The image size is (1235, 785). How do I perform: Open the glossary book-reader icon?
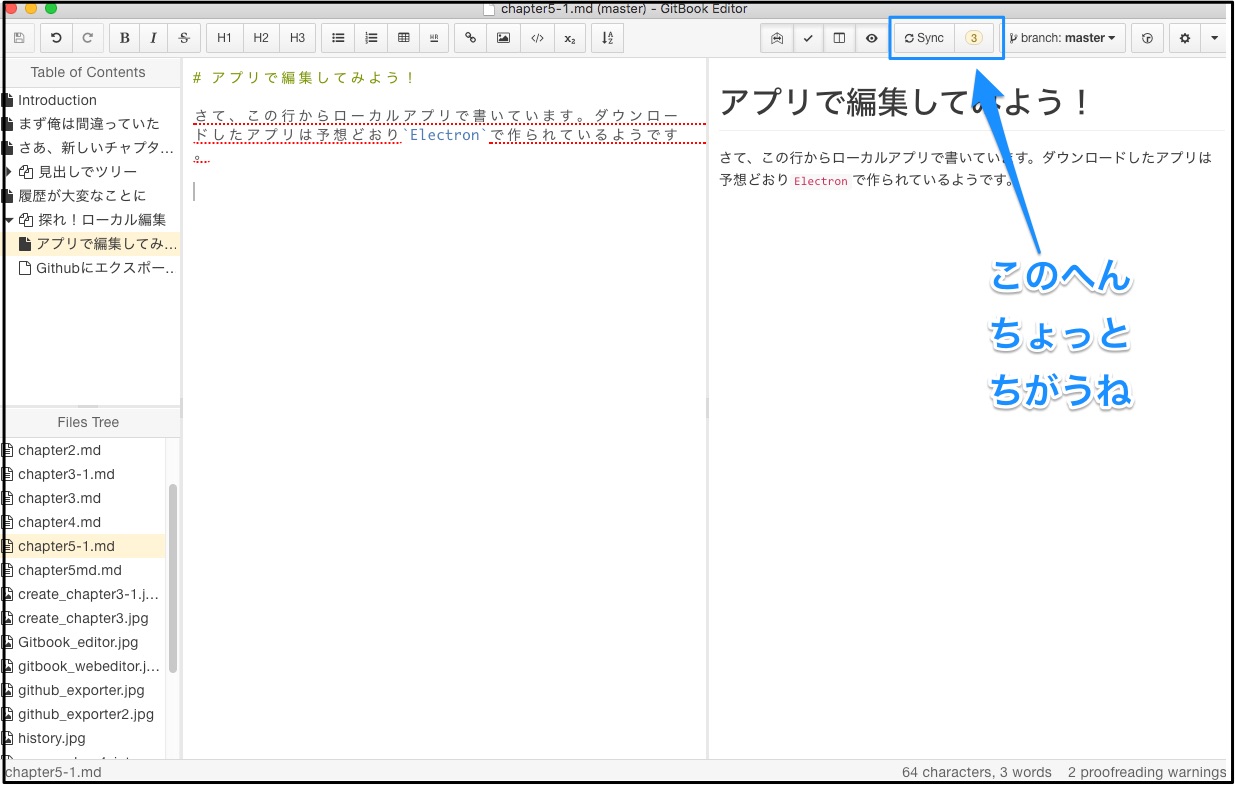coord(777,38)
